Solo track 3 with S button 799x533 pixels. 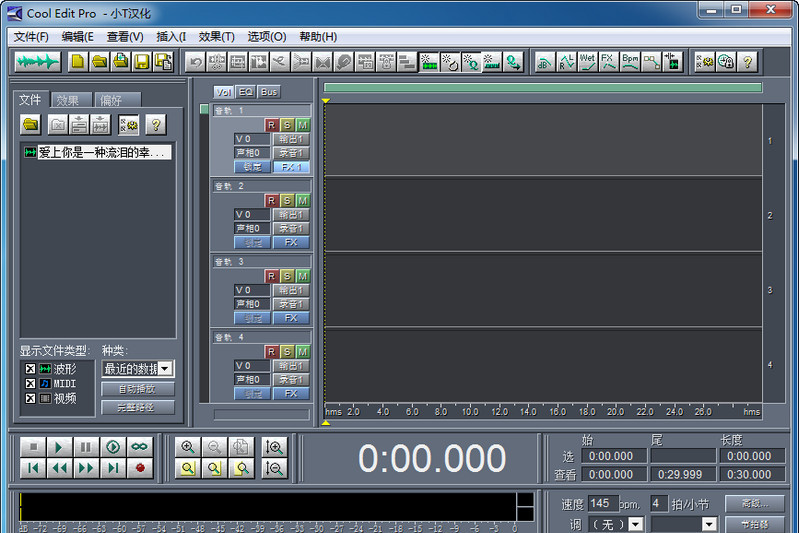click(x=287, y=276)
